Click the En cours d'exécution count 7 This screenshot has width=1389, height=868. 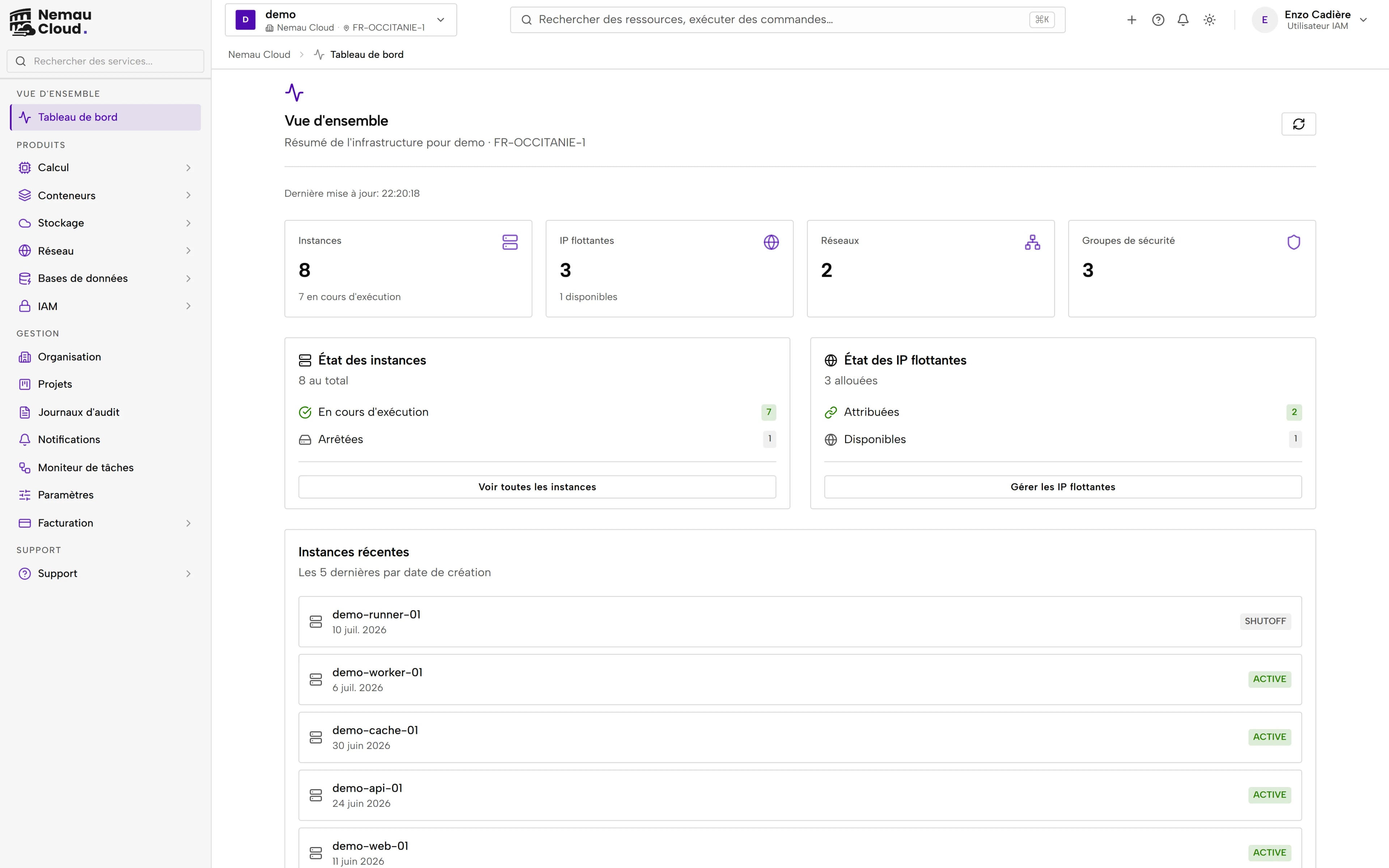tap(769, 412)
